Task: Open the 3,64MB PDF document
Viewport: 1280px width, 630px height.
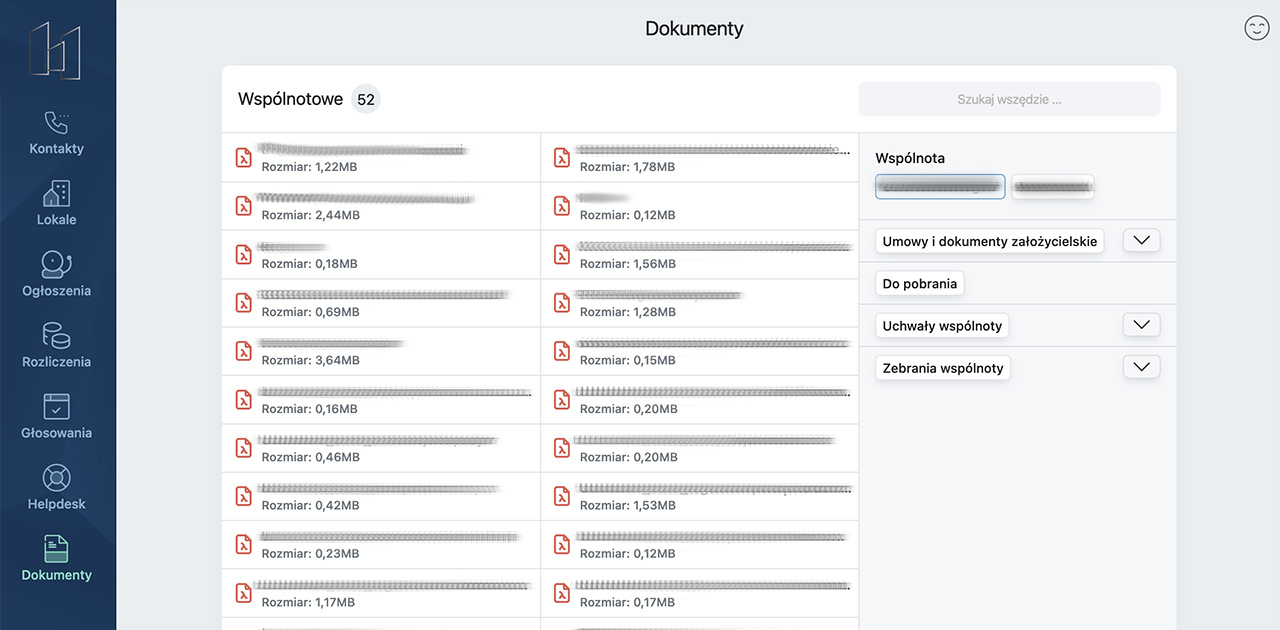Action: pos(380,351)
